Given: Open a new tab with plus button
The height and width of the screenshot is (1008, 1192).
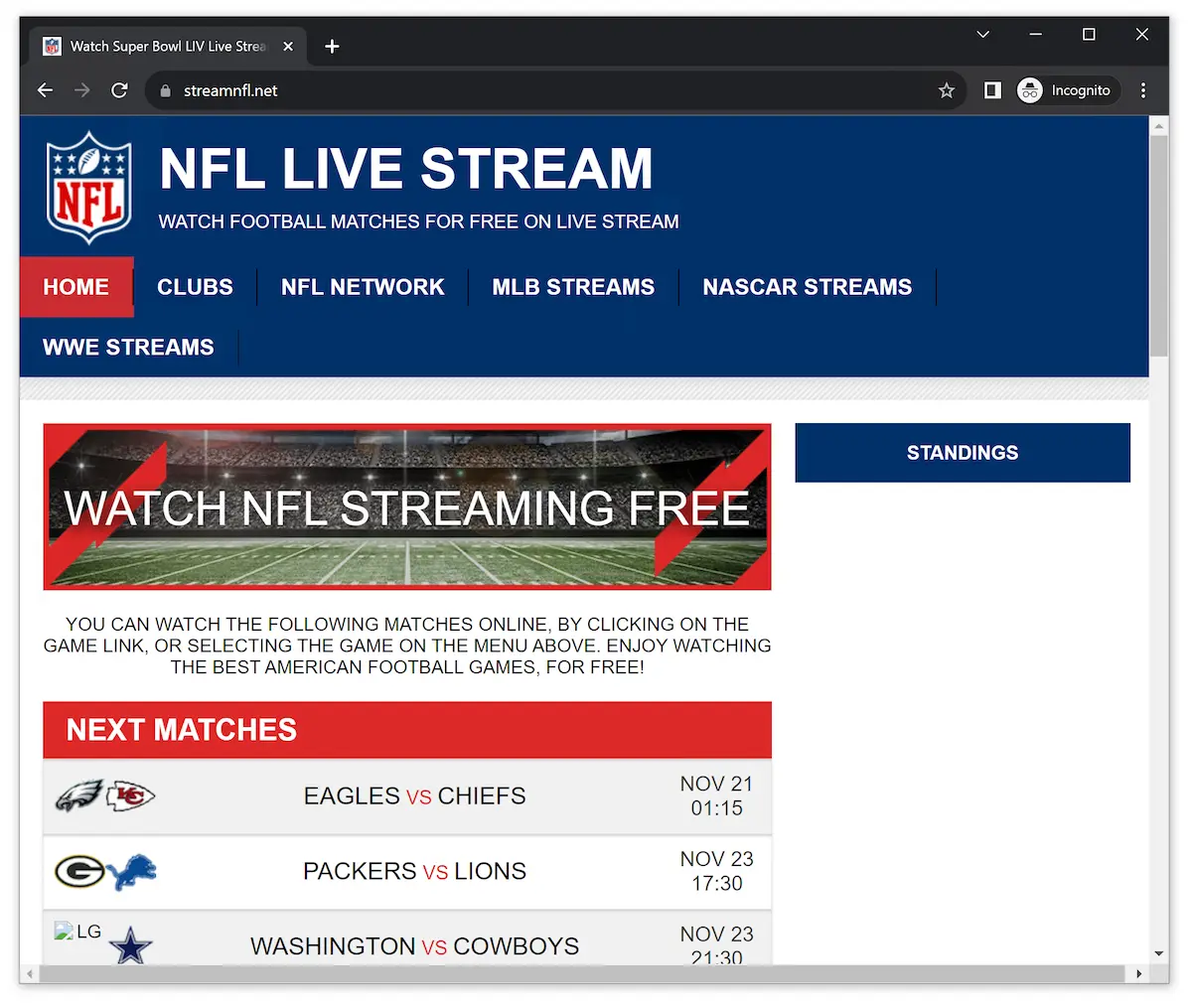Looking at the screenshot, I should coord(332,46).
